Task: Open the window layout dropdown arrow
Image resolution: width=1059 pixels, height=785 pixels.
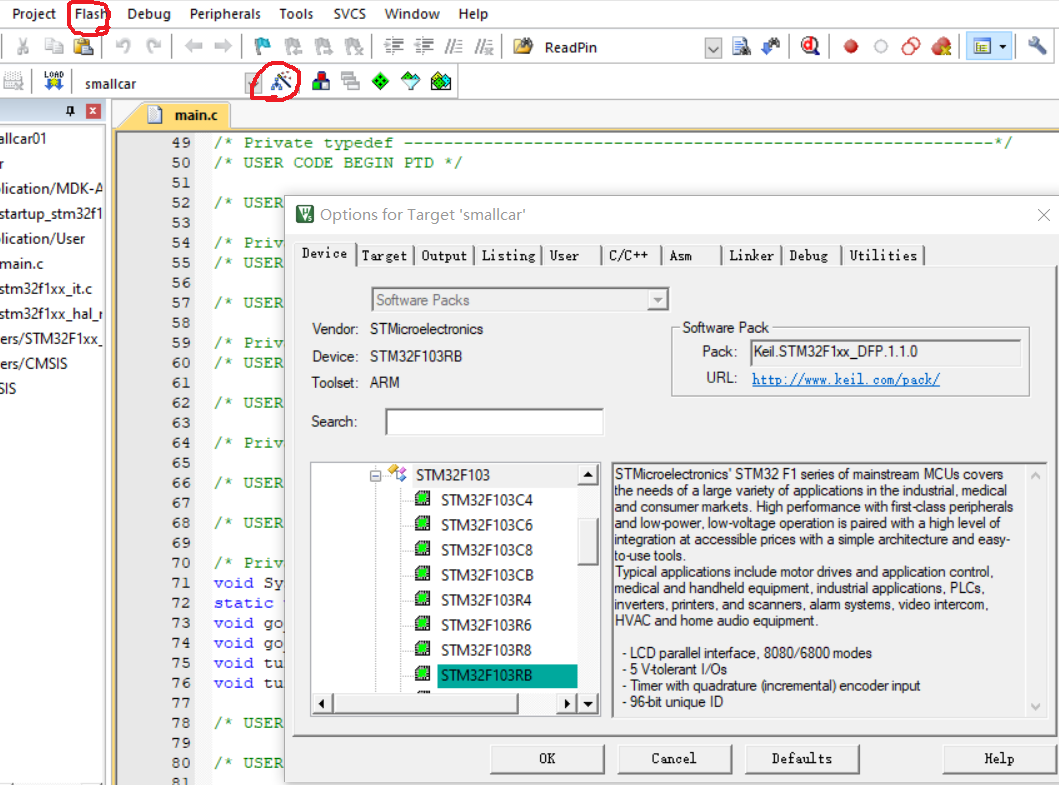Action: pyautogui.click(x=1002, y=46)
